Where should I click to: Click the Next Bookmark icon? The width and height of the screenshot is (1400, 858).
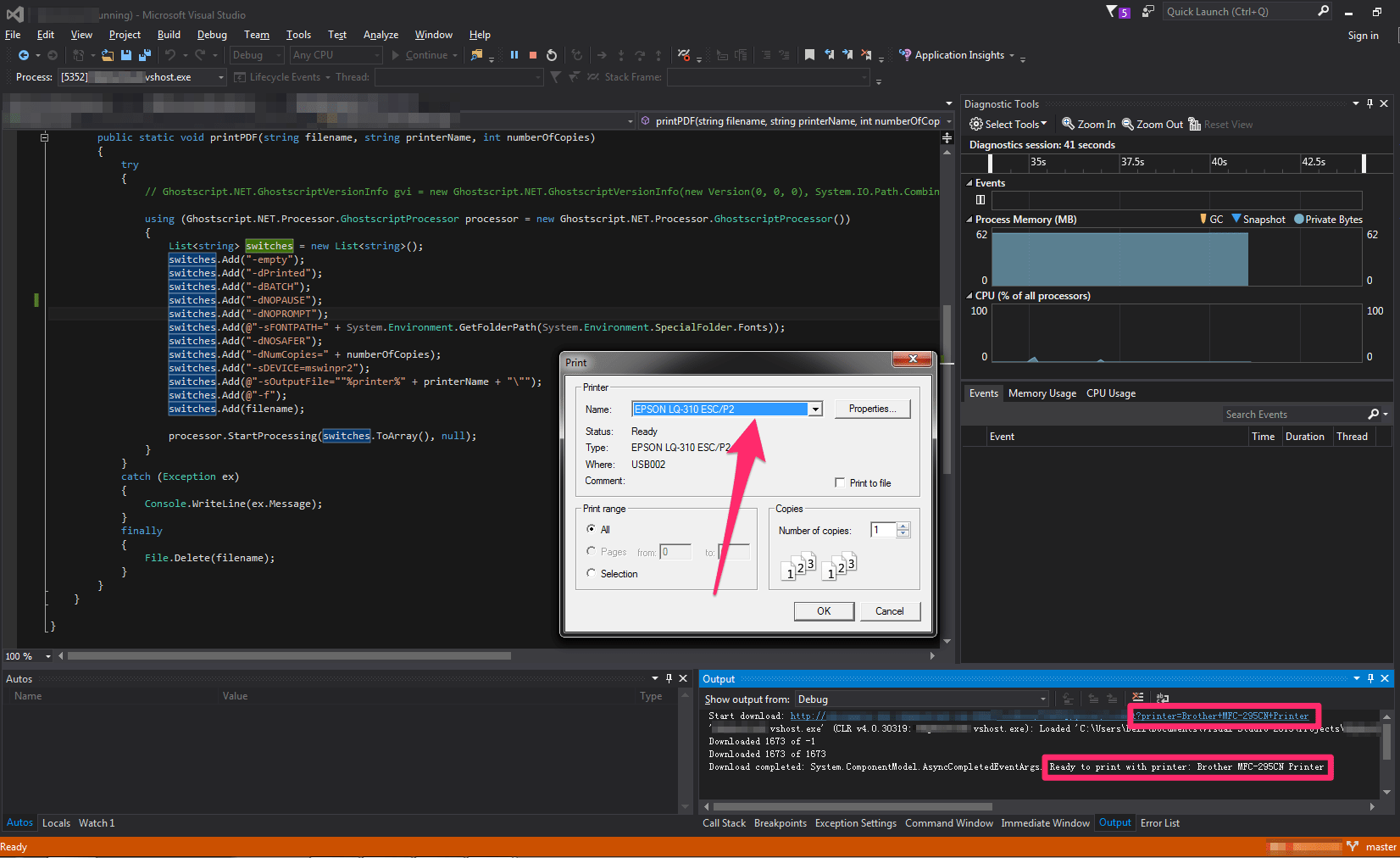click(847, 55)
